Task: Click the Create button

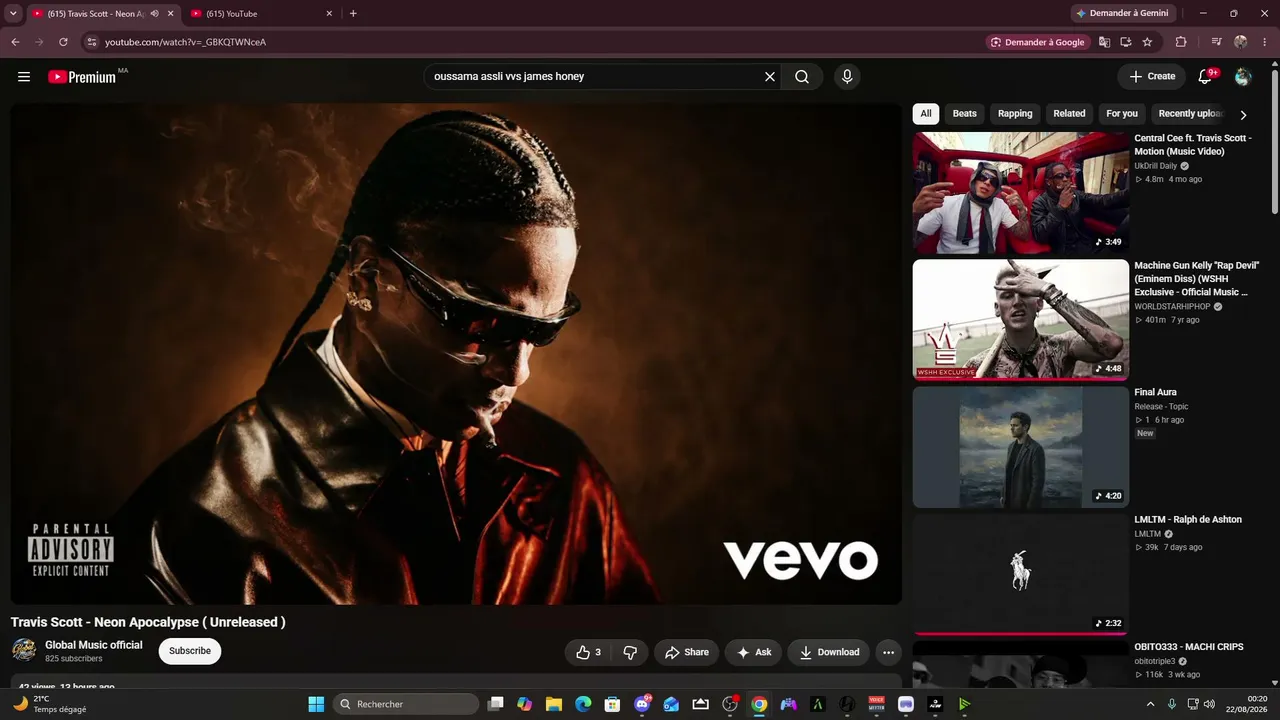Action: pos(1152,77)
